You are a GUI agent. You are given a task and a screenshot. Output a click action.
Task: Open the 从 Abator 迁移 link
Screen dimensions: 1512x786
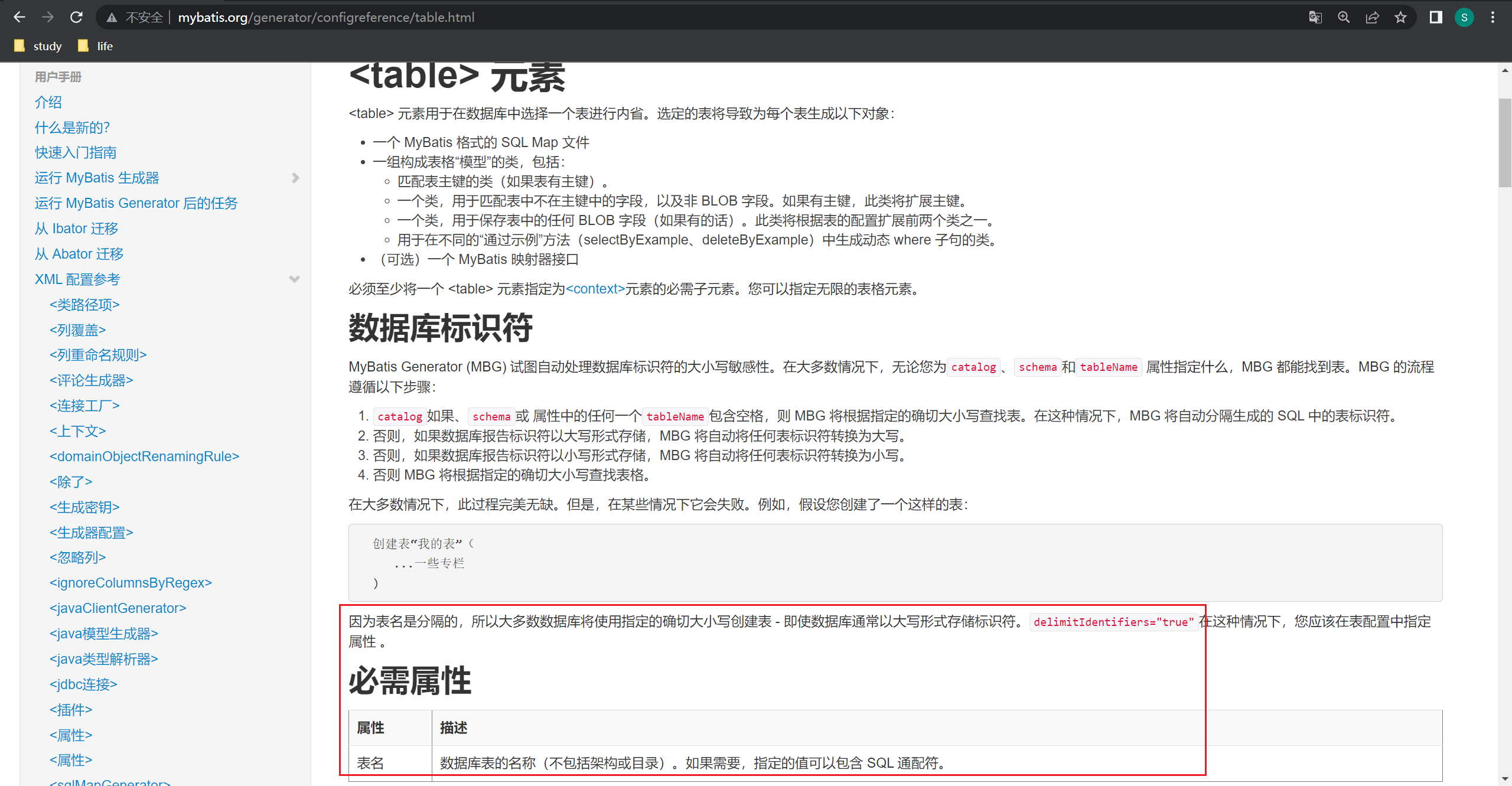pyautogui.click(x=79, y=254)
